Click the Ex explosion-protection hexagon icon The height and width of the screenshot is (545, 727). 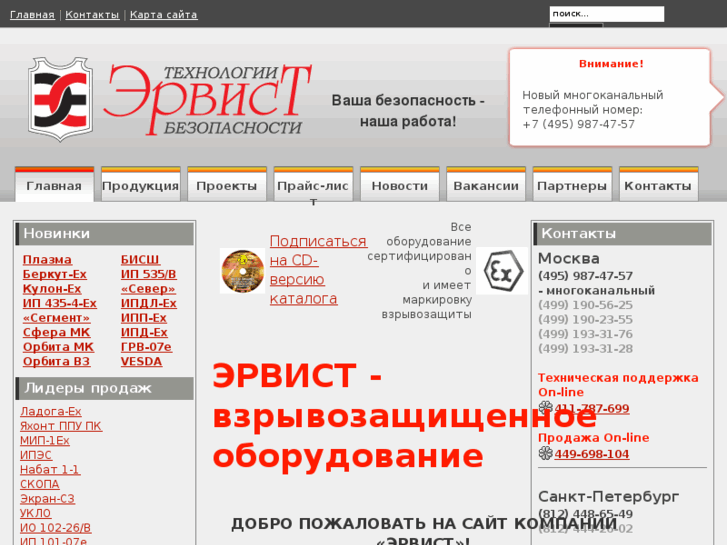502,271
